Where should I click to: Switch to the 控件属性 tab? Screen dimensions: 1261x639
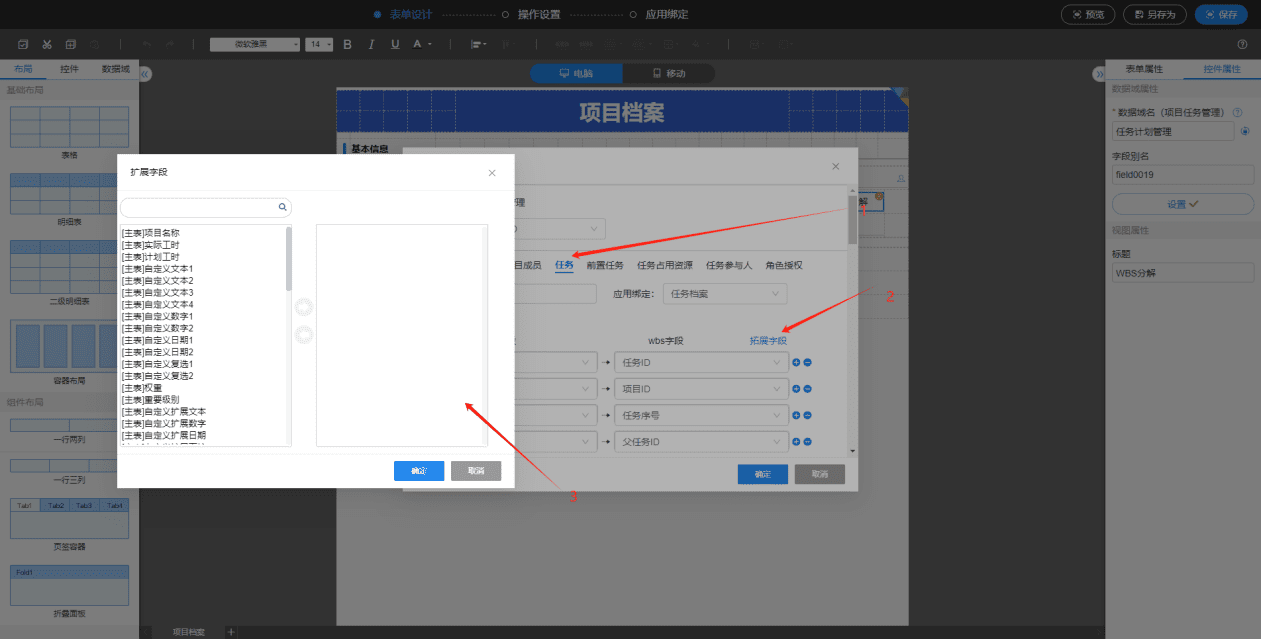(1222, 69)
